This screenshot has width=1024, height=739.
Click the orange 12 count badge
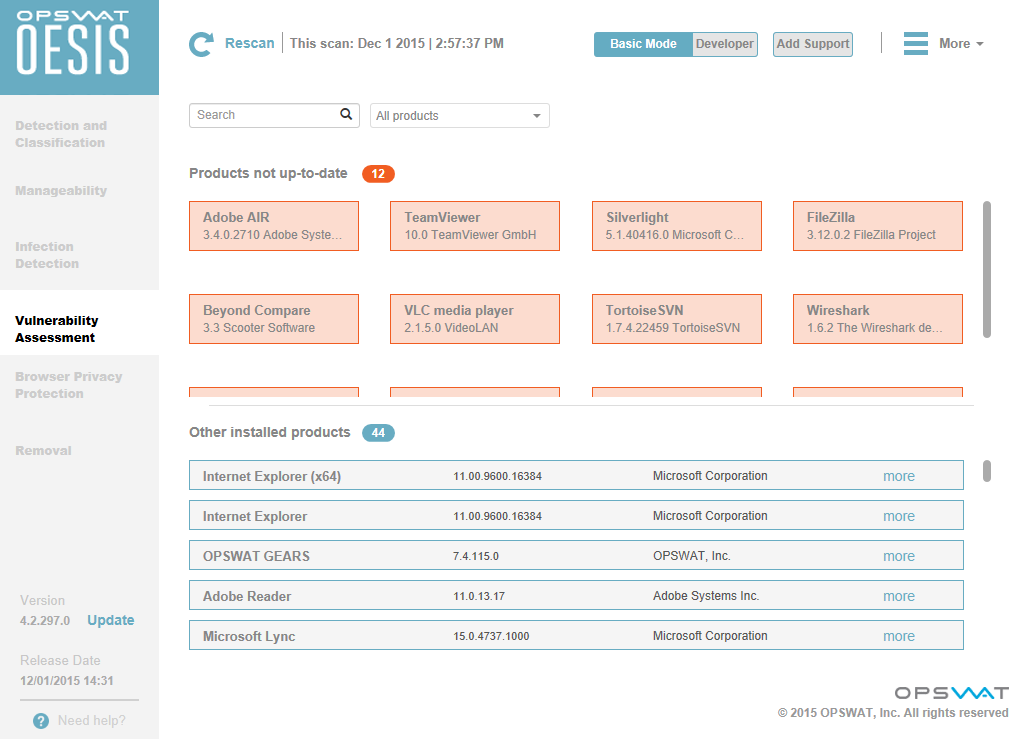click(x=378, y=174)
